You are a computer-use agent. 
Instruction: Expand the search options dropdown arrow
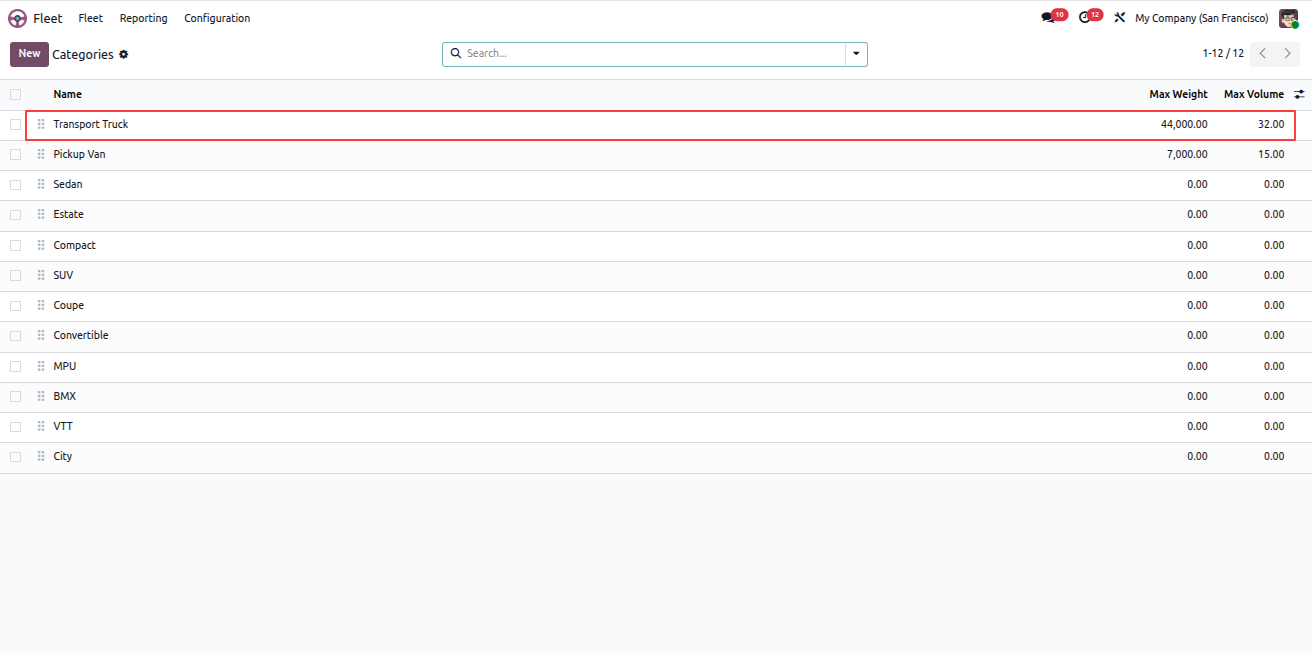click(856, 54)
